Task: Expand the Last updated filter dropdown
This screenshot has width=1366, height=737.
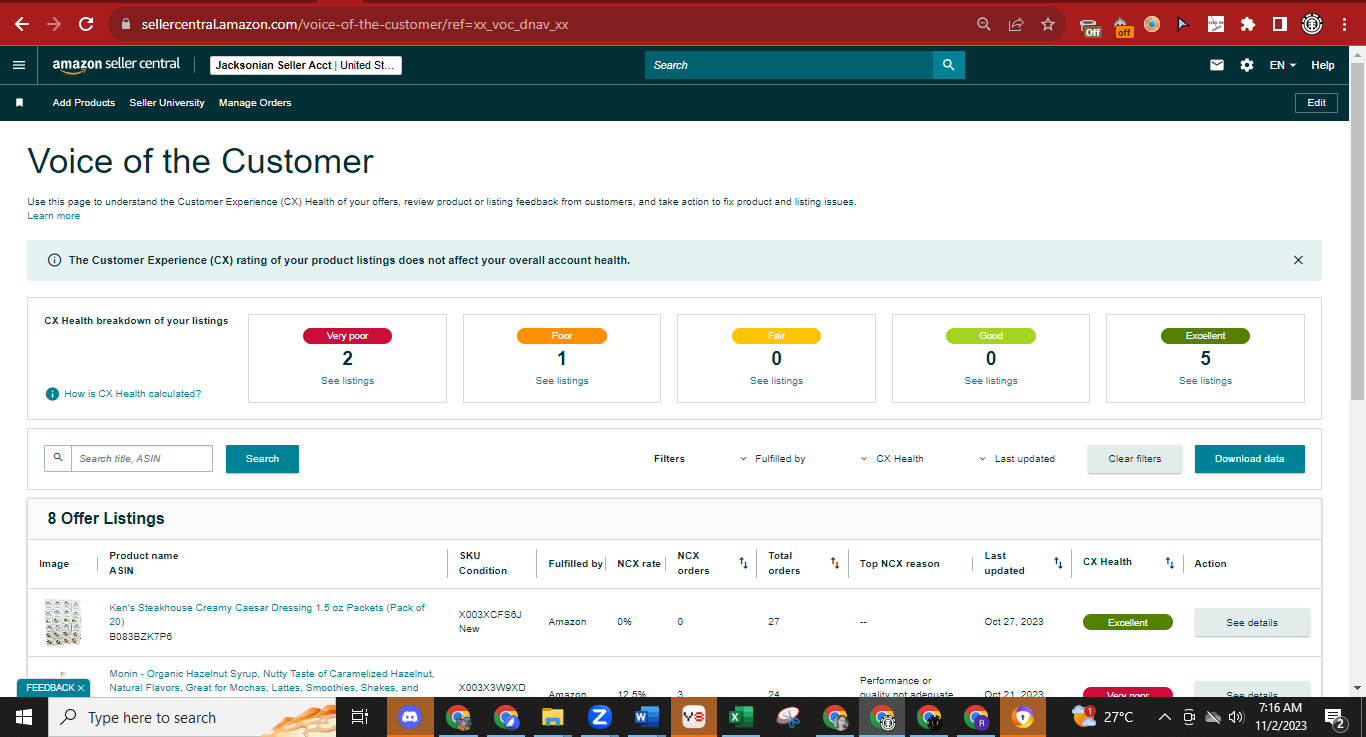Action: [1017, 459]
